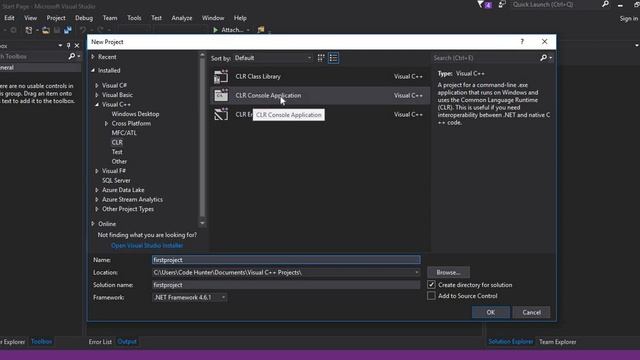Click the navigate forward toolbar icon
The height and width of the screenshot is (360, 640).
13,30
